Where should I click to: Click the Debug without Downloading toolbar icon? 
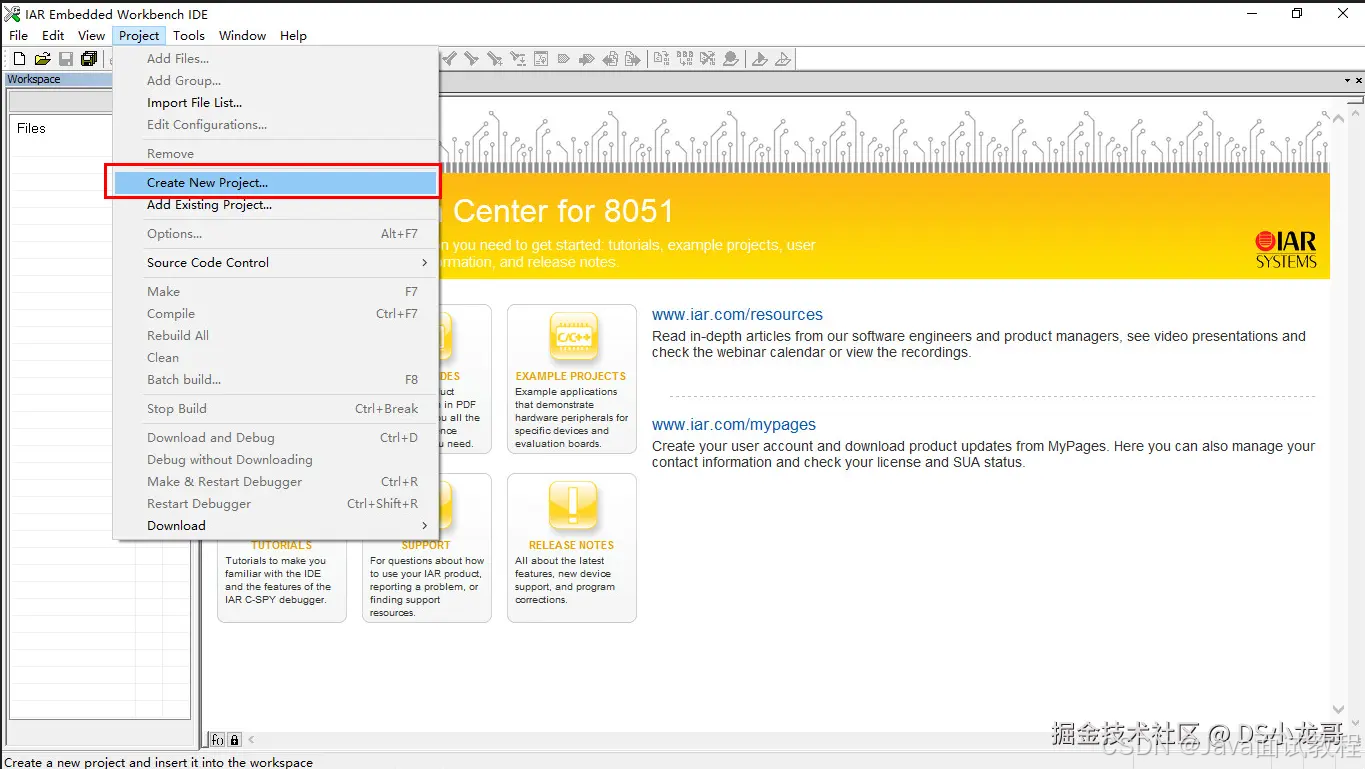point(782,59)
